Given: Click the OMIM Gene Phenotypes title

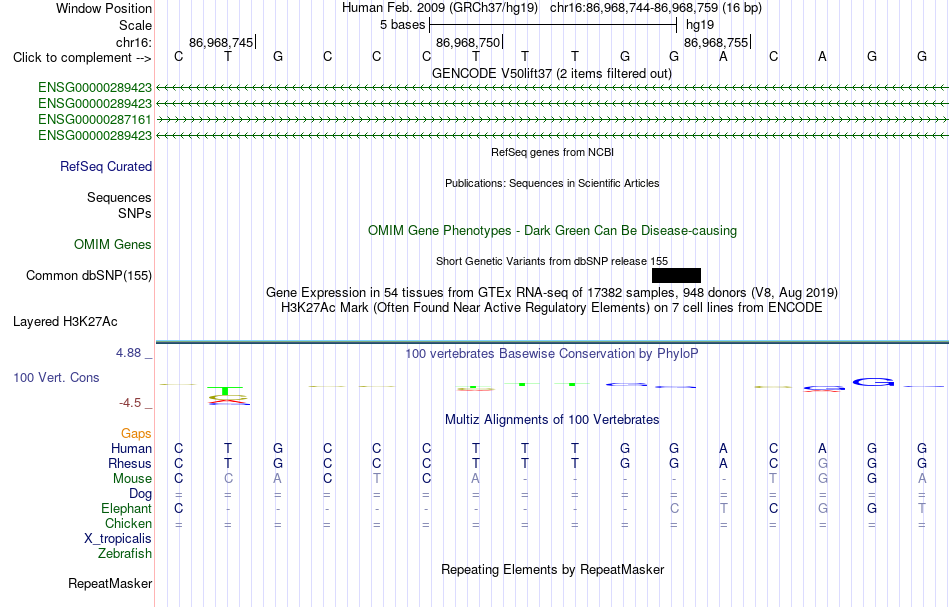Looking at the screenshot, I should pos(552,230).
